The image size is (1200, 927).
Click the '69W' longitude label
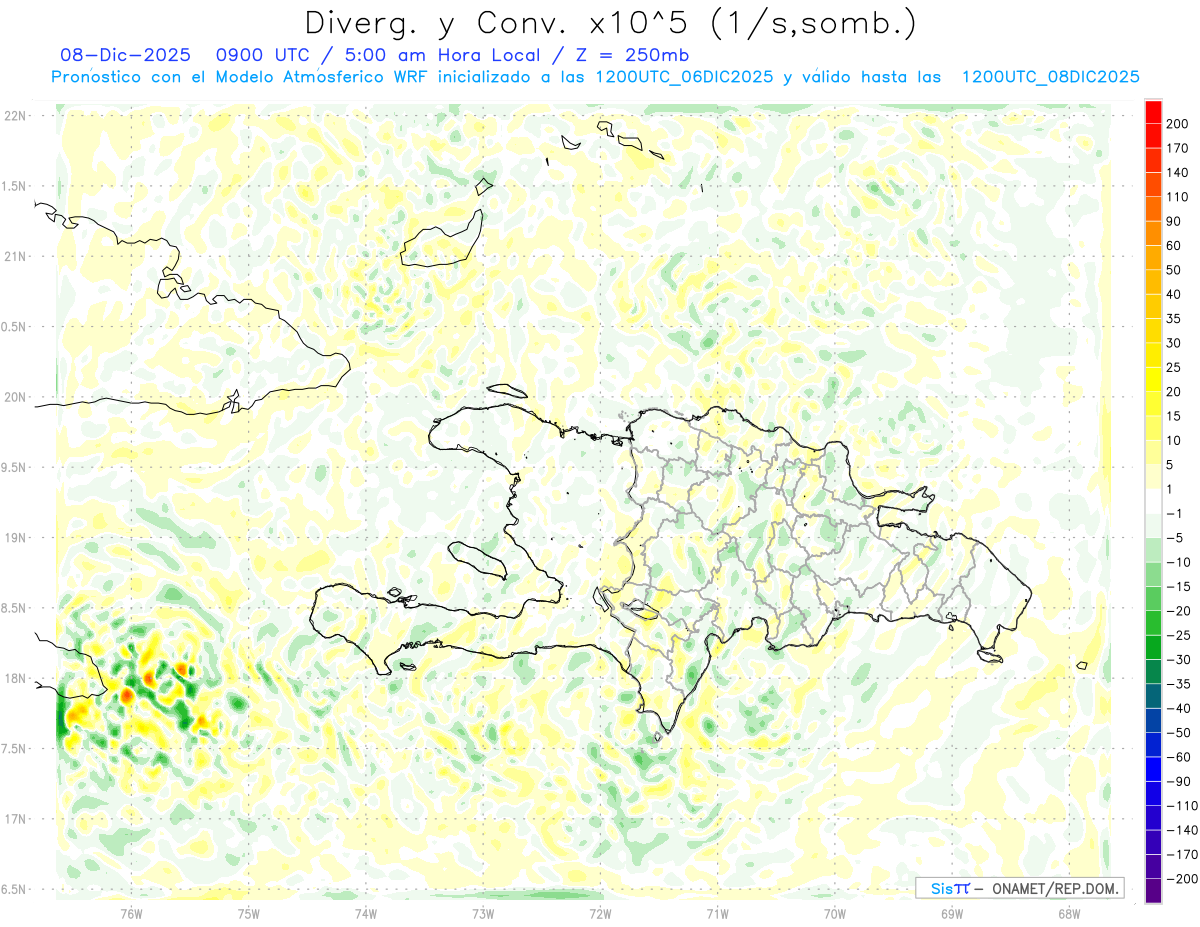pyautogui.click(x=952, y=913)
